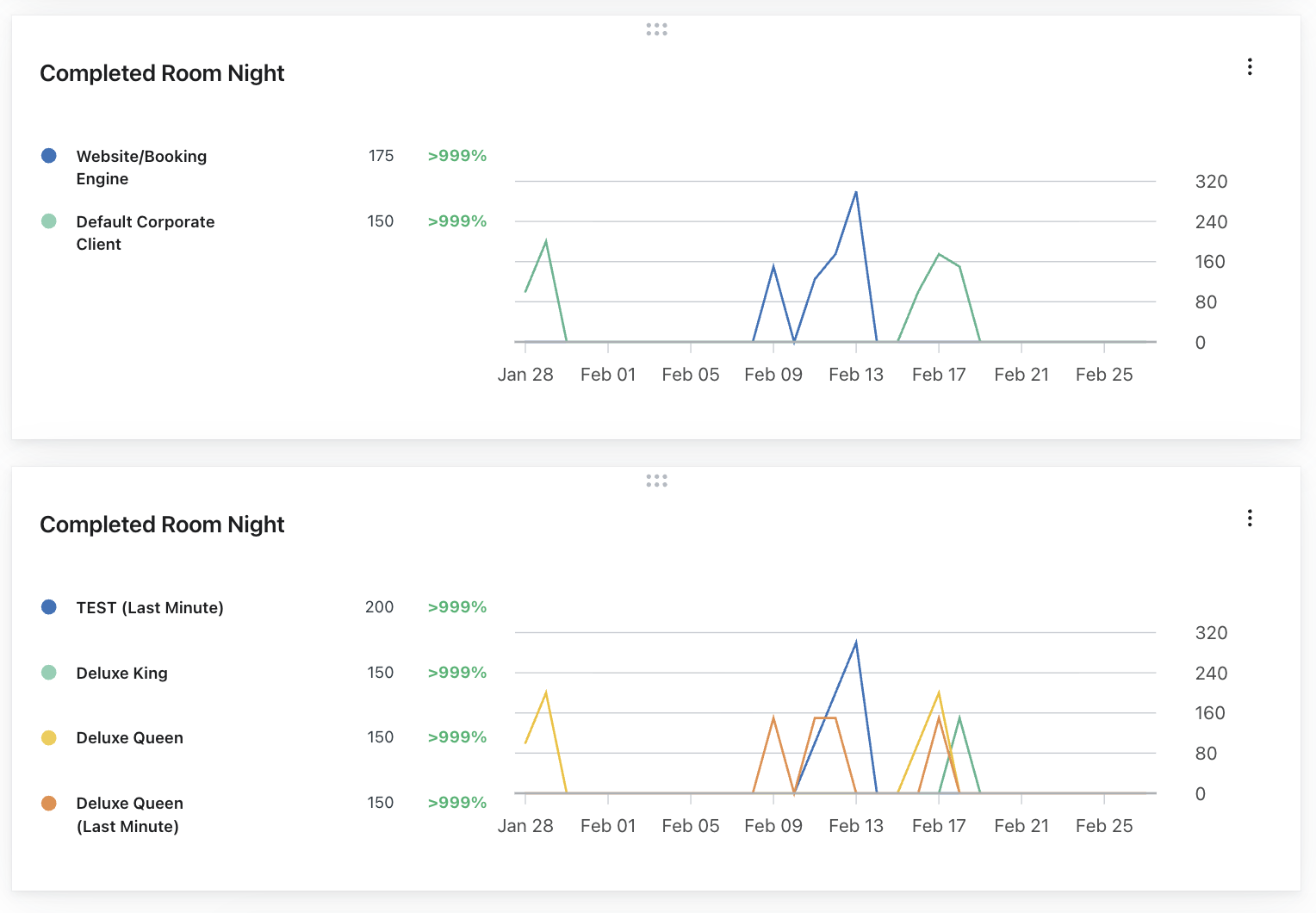Screen dimensions: 1316x913
Task: Grab drag handle of Website/Booking Engine card
Action: tap(656, 29)
